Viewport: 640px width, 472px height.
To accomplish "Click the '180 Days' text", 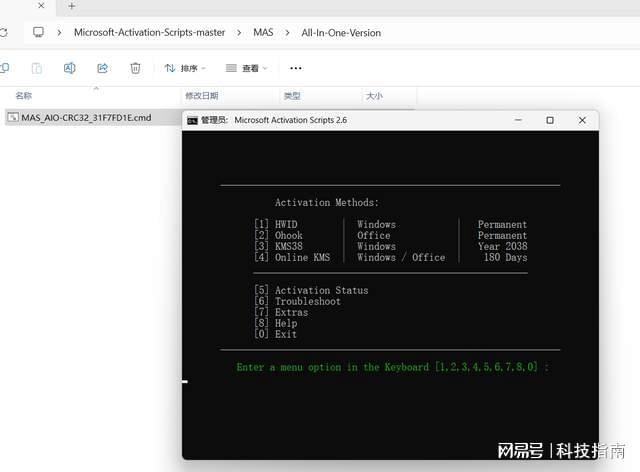I will pyautogui.click(x=505, y=257).
